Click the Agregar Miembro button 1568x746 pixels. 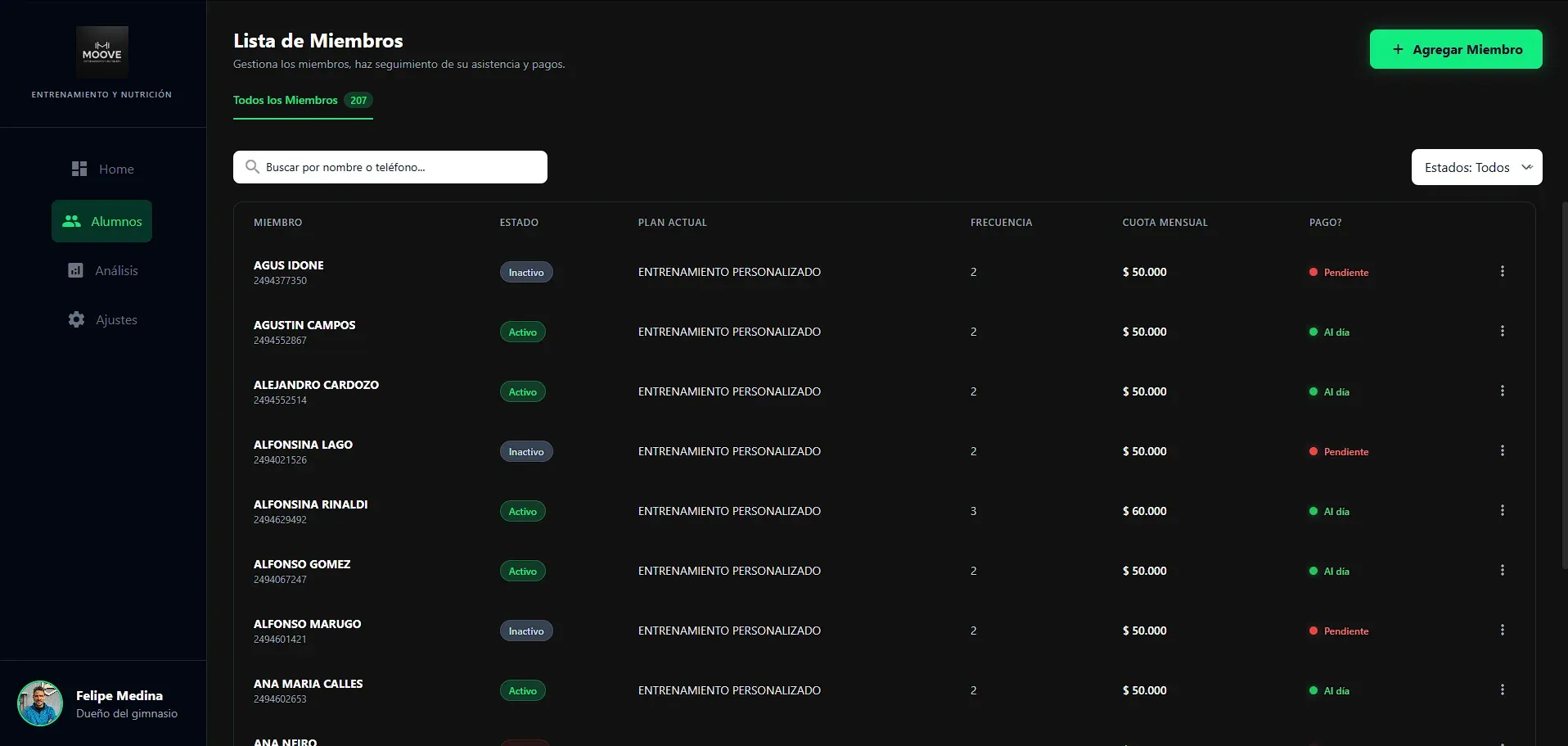coord(1456,49)
